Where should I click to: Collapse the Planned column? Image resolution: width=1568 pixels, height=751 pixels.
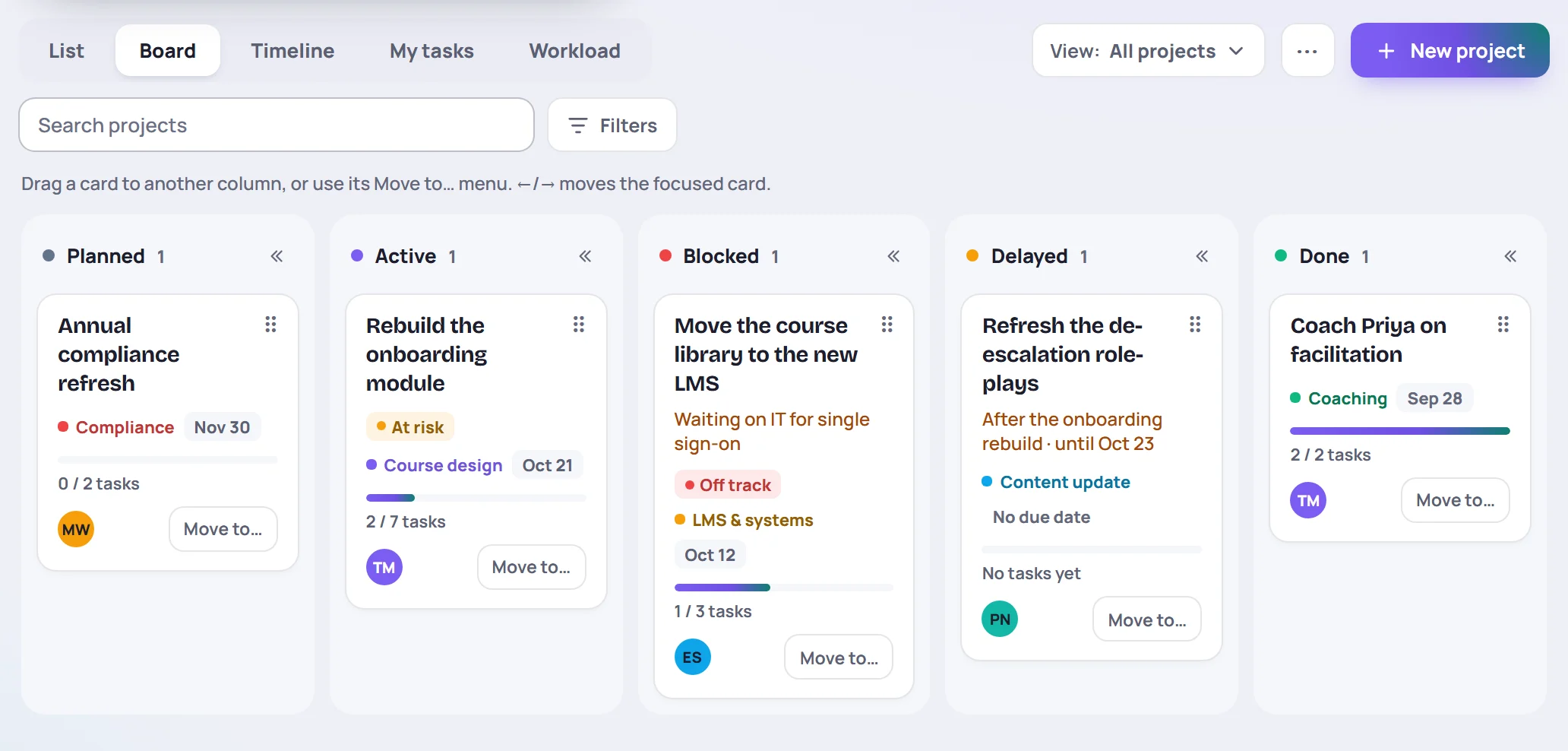tap(277, 256)
